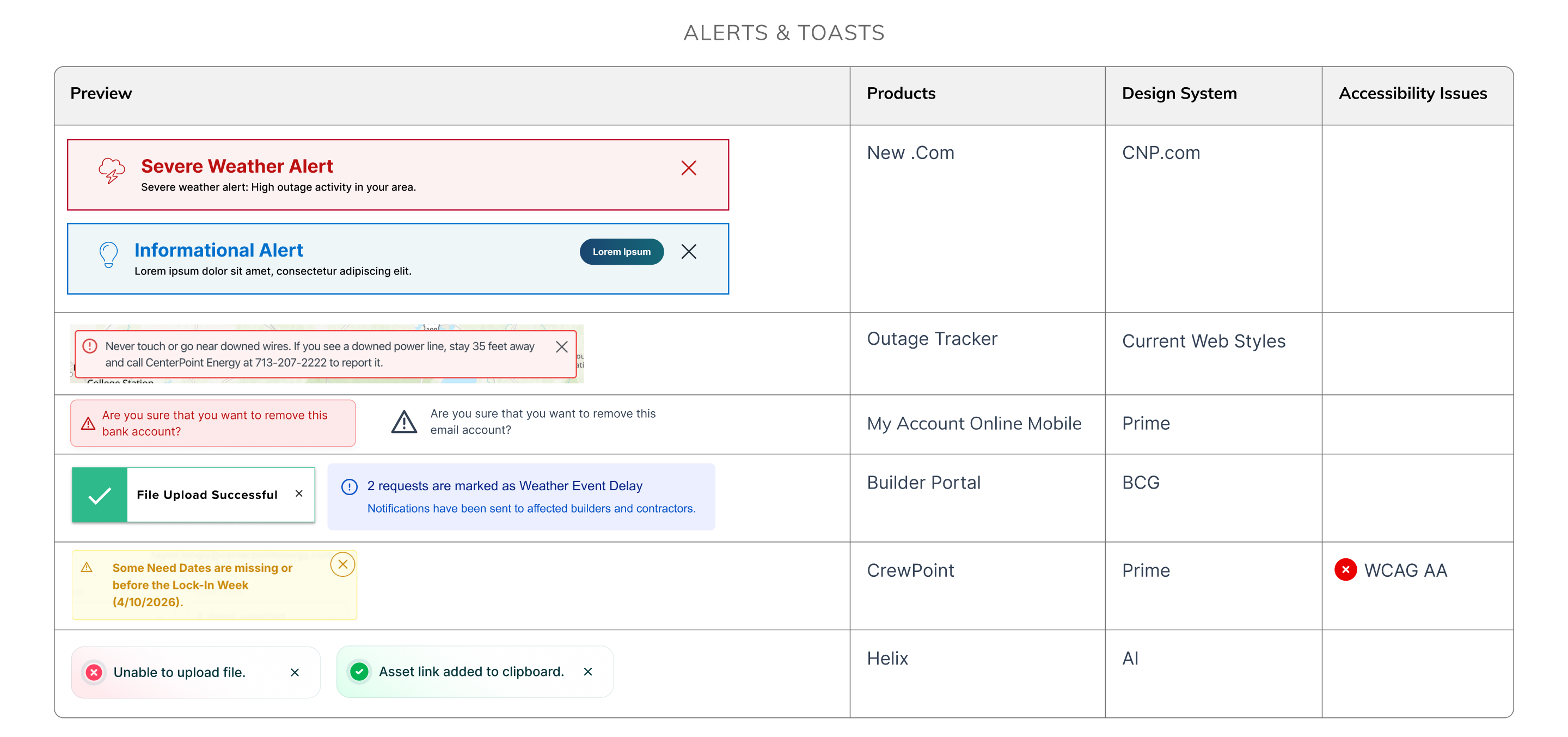Click the File Upload Successful text
The width and height of the screenshot is (1568, 737).
tap(207, 495)
